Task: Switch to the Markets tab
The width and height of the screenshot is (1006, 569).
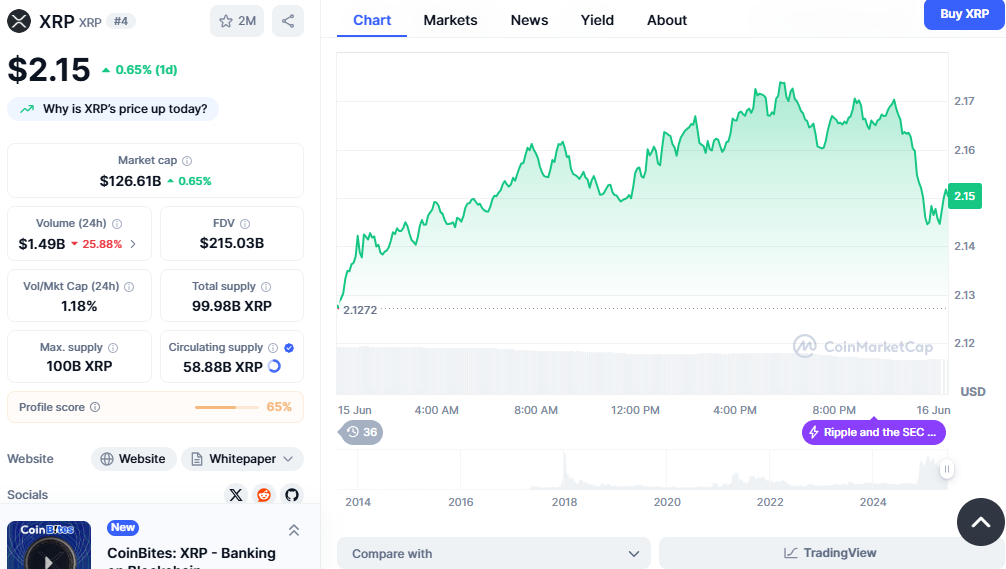Action: [x=450, y=20]
